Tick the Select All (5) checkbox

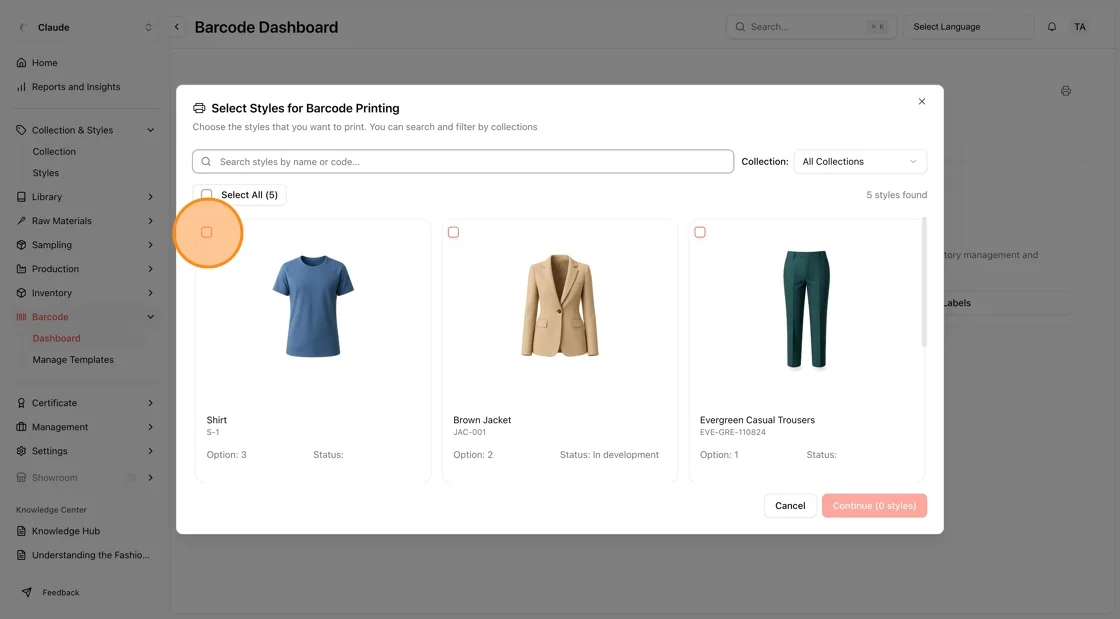(206, 194)
